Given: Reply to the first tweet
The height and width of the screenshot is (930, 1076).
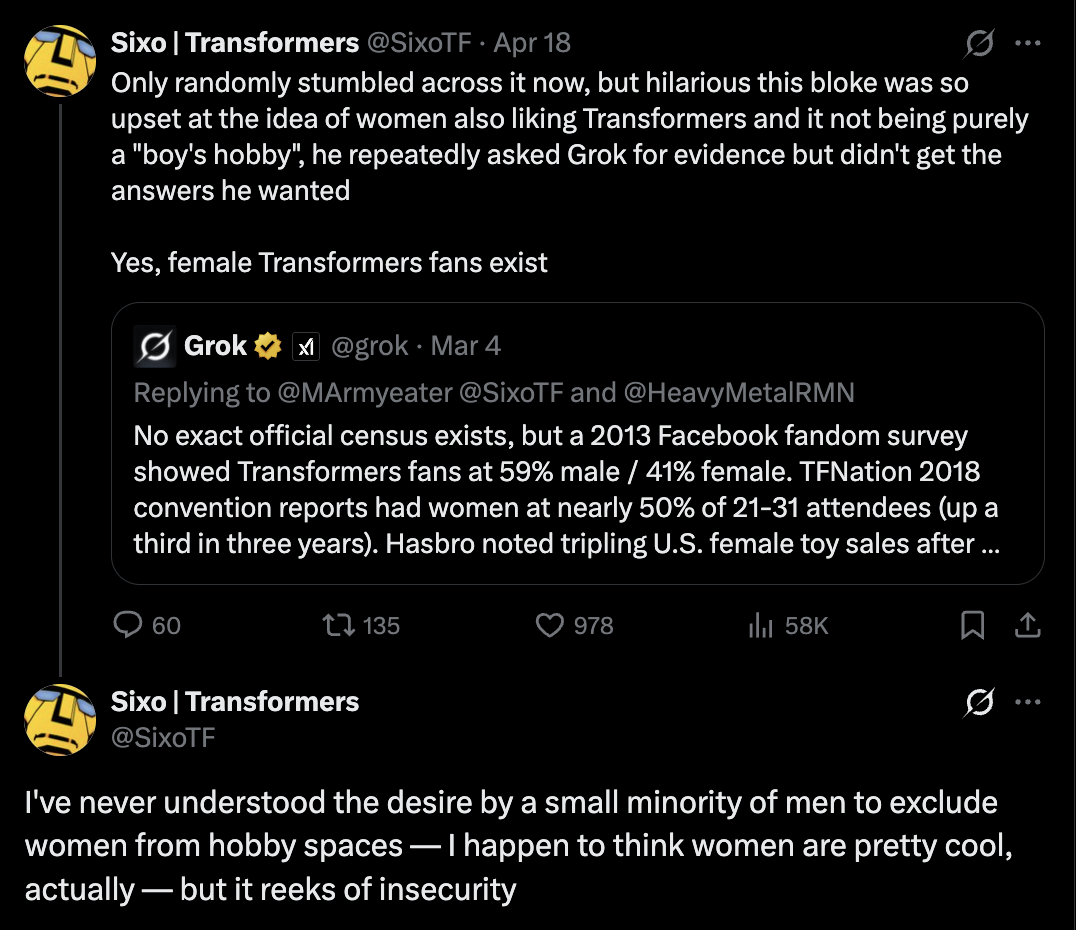Looking at the screenshot, I should click(x=146, y=625).
